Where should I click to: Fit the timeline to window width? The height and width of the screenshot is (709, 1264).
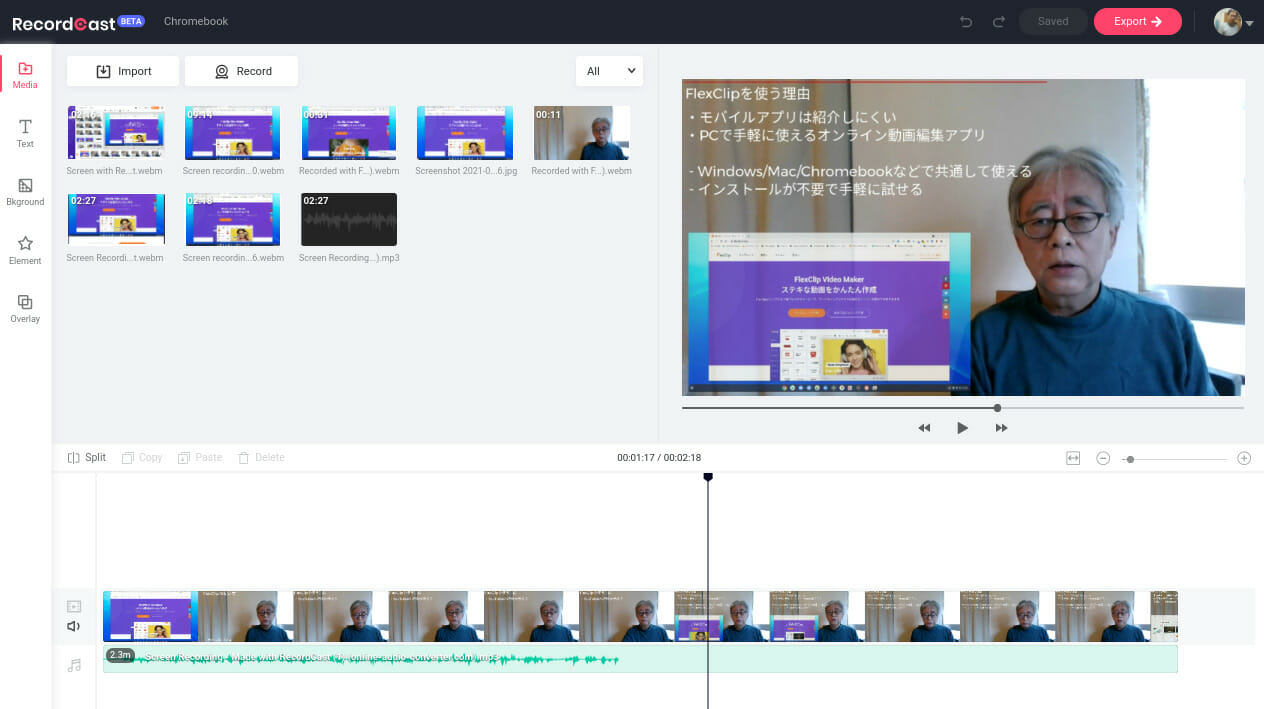pos(1073,458)
